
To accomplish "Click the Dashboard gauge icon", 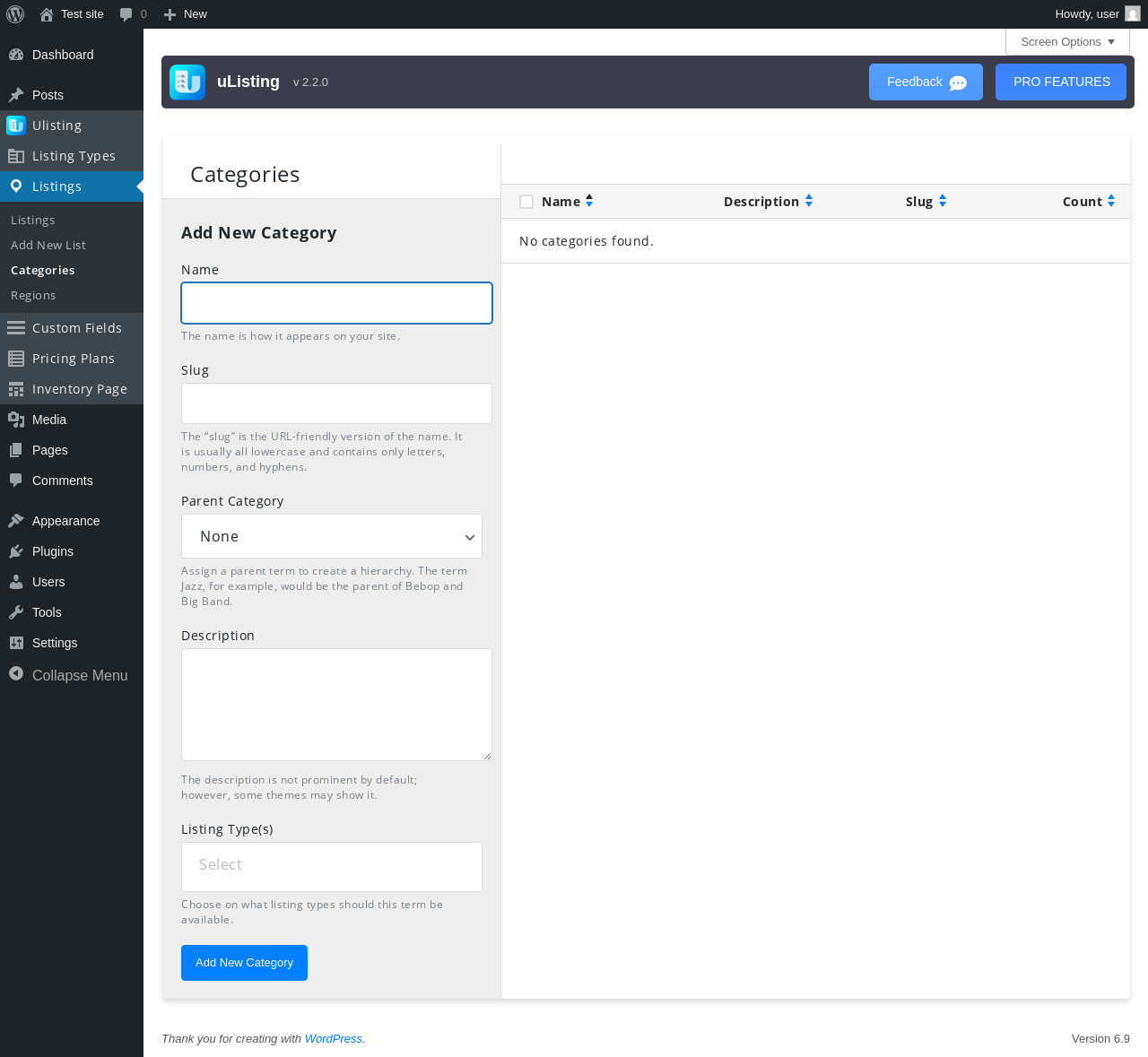I will click(x=16, y=55).
